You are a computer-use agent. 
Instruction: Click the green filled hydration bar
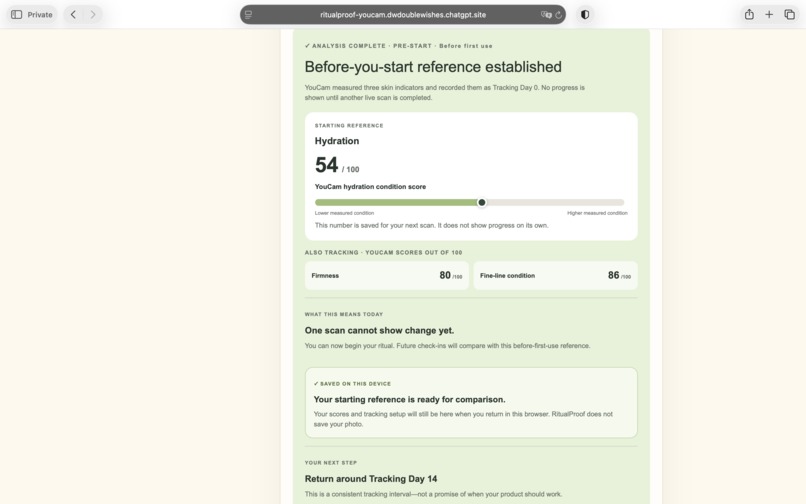tap(398, 203)
